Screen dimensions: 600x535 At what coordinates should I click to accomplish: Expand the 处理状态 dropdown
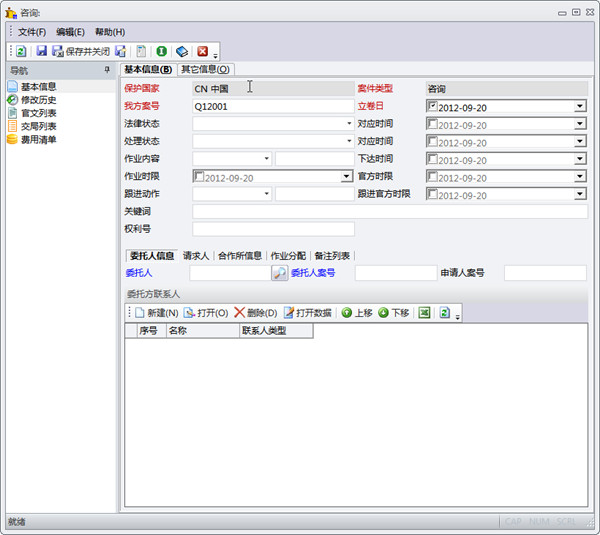tap(349, 141)
